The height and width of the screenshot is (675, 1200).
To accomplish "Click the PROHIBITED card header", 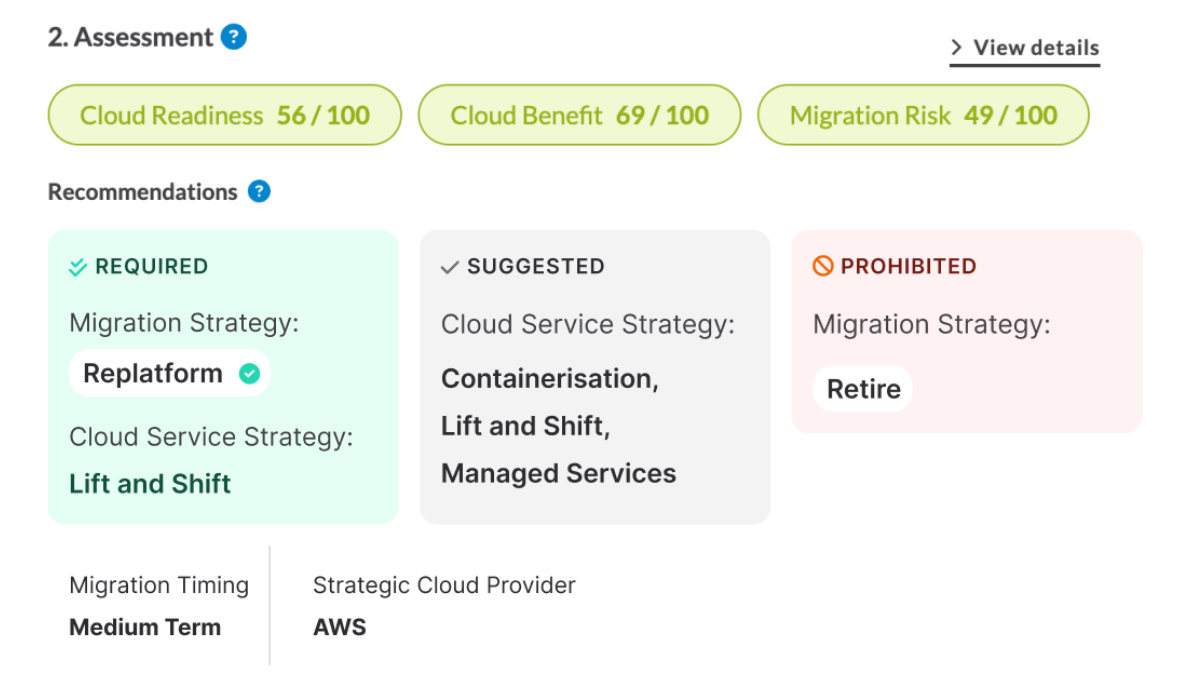I will tap(895, 266).
